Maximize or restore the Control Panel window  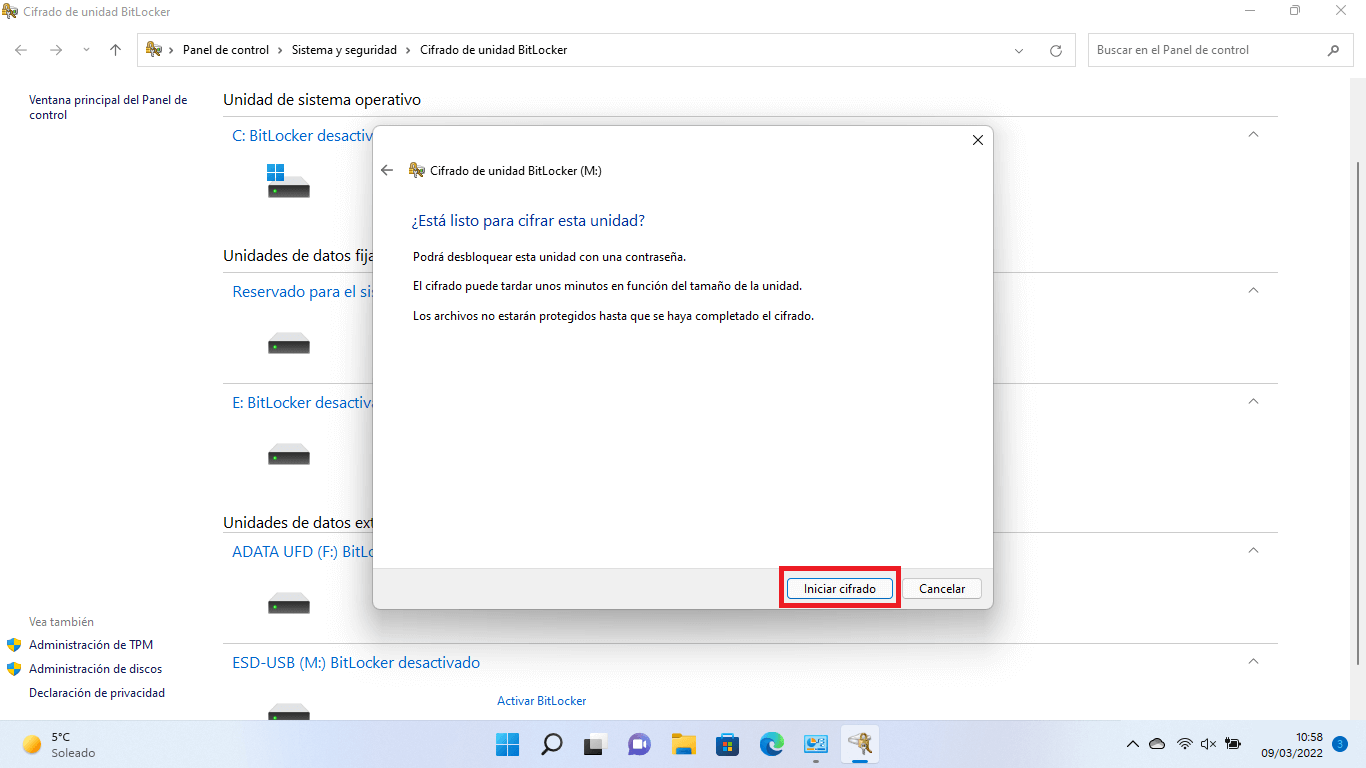click(1295, 11)
